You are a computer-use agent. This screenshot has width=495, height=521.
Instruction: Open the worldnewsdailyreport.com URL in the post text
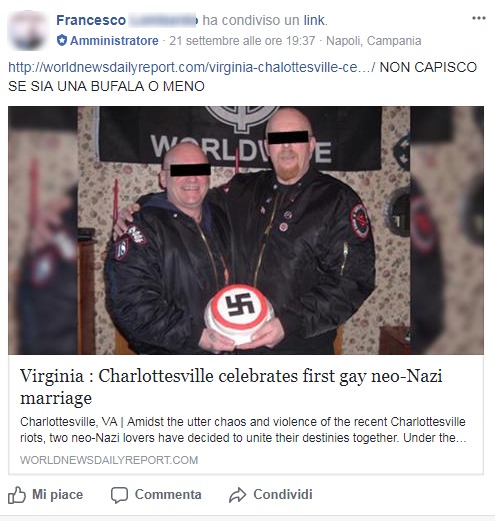click(191, 67)
